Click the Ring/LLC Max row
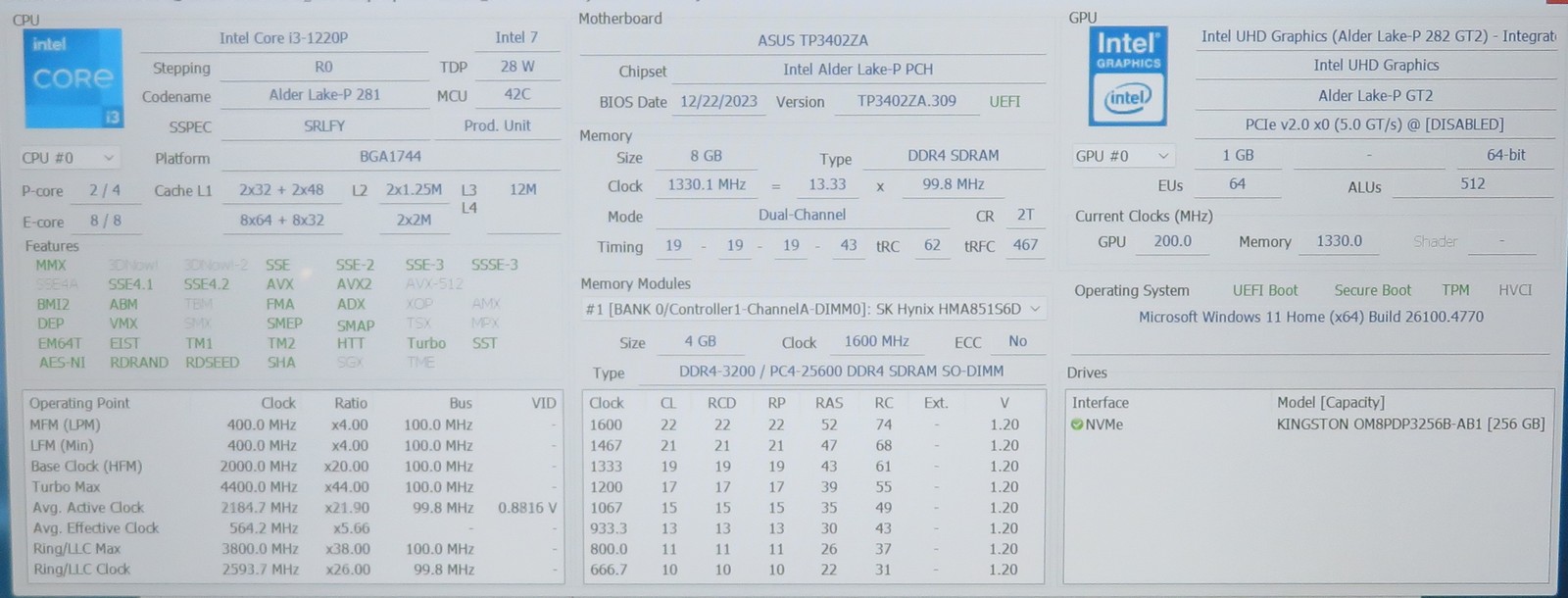1568x598 pixels. coord(293,549)
